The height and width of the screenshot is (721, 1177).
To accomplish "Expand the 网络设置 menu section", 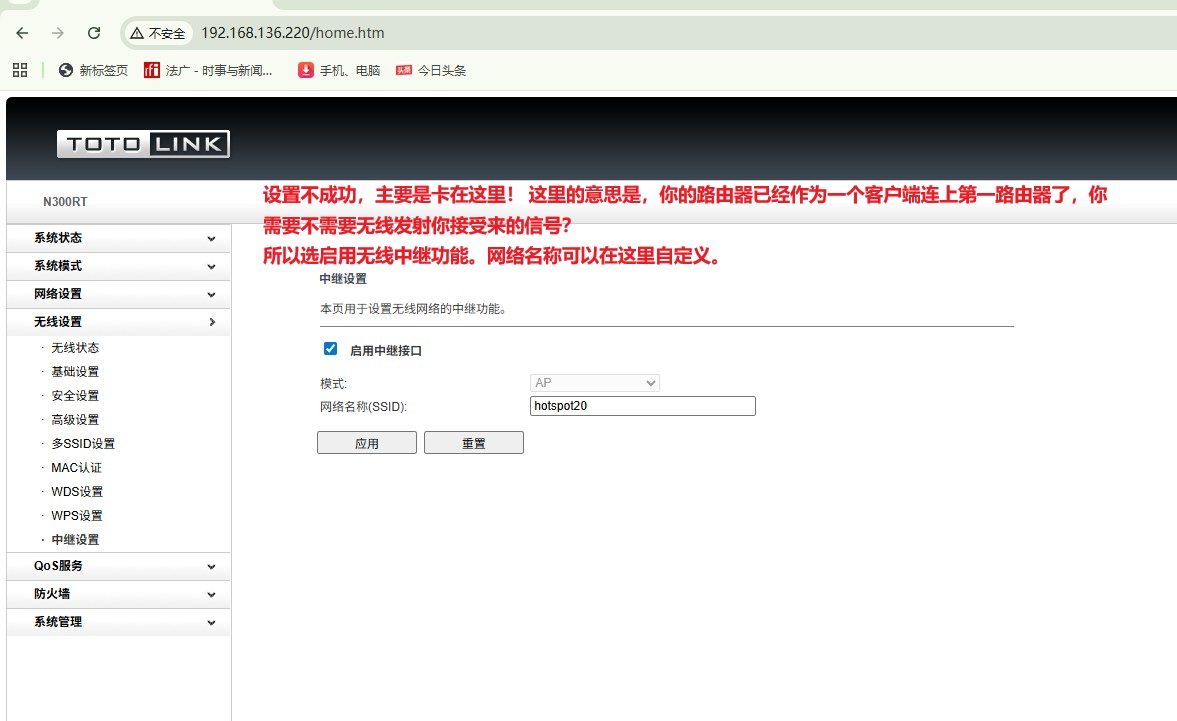I will 118,294.
